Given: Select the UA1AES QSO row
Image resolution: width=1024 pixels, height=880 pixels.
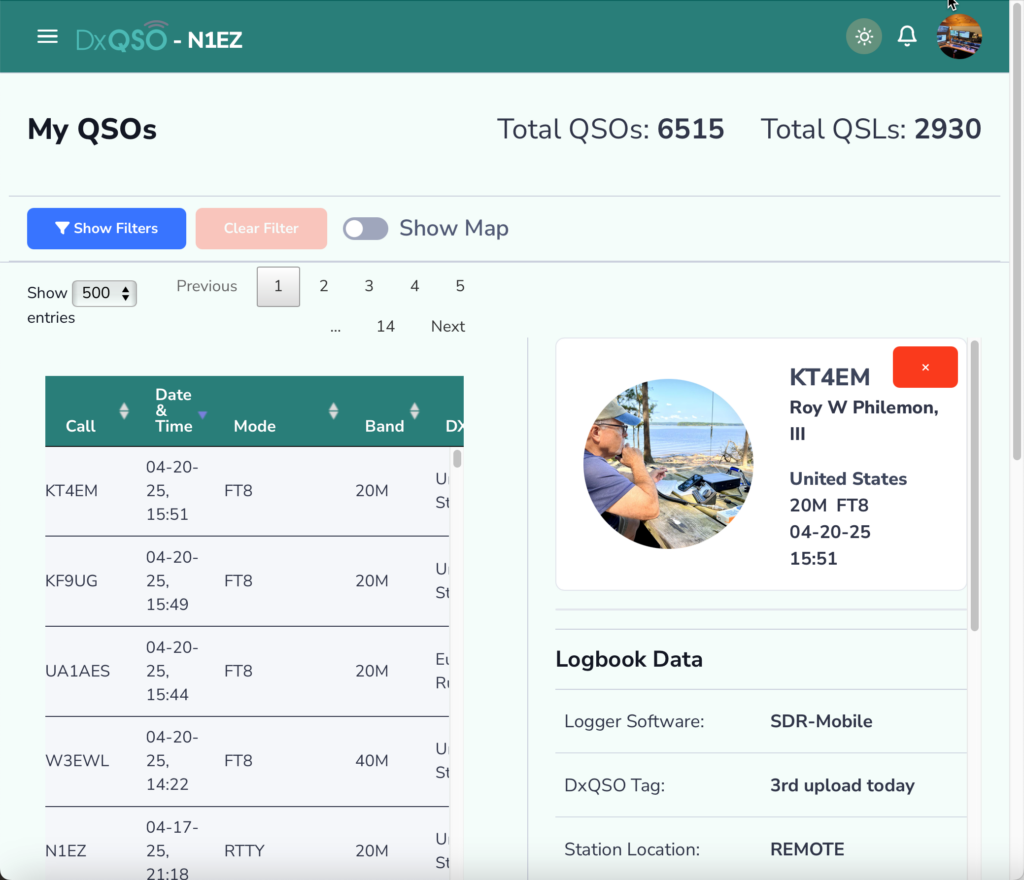Looking at the screenshot, I should coord(247,671).
